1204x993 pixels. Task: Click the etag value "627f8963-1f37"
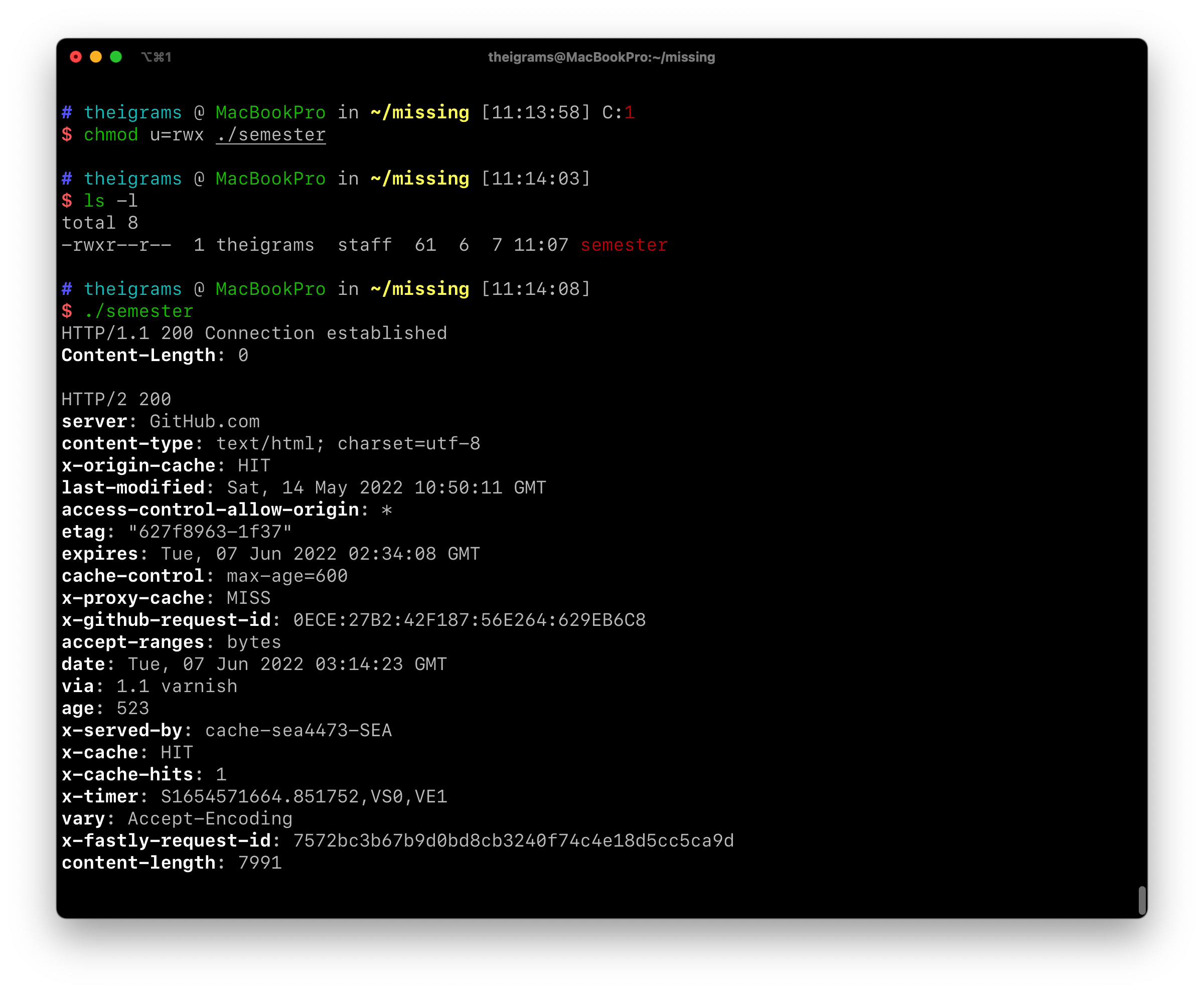(x=210, y=532)
